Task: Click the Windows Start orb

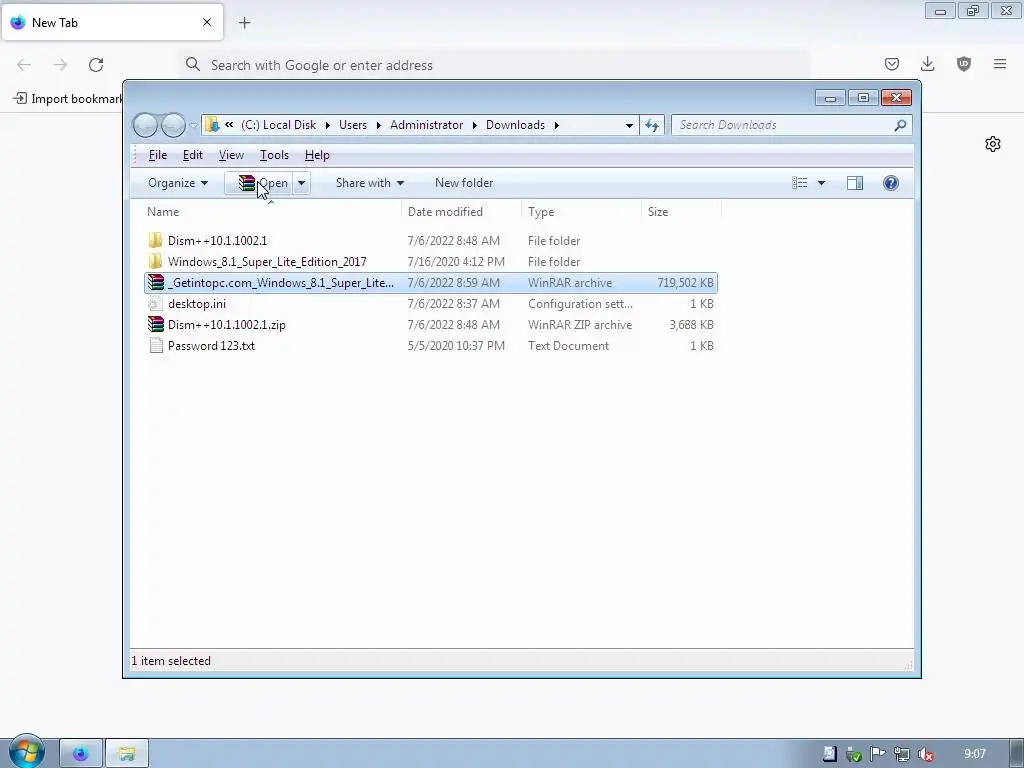Action: (x=26, y=751)
